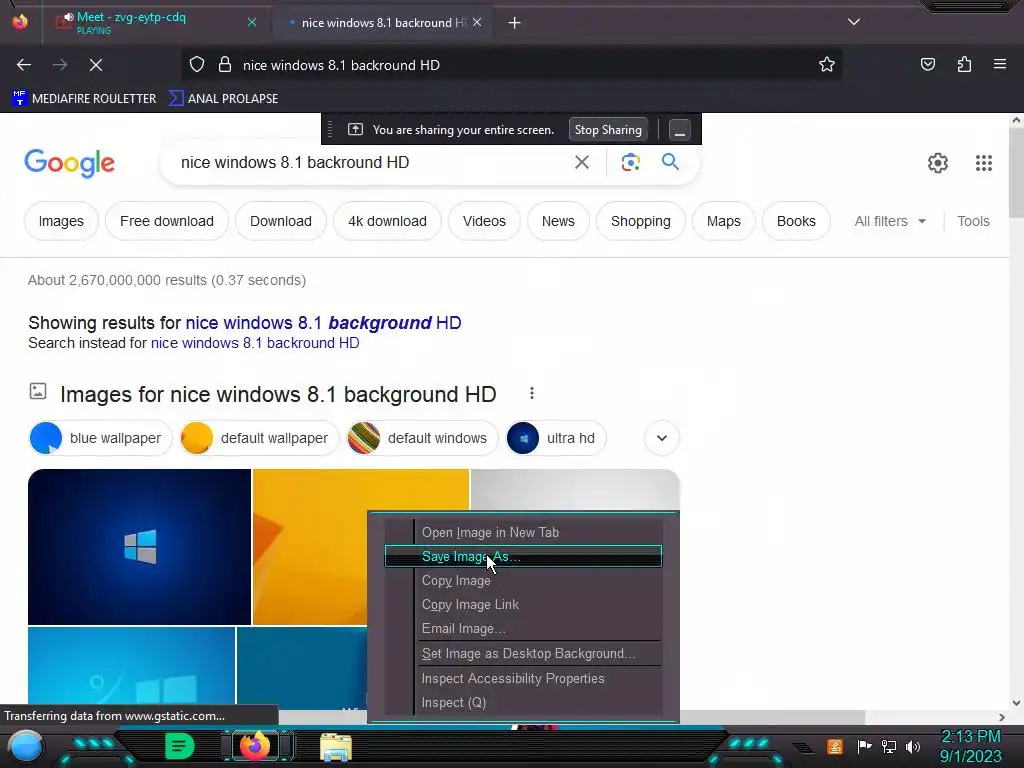The image size is (1024, 768).
Task: Click the Google logo
Action: coord(69,163)
